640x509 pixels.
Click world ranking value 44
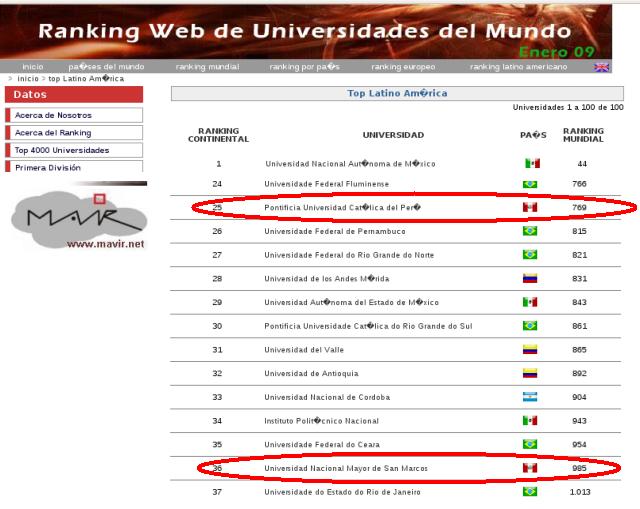(582, 164)
